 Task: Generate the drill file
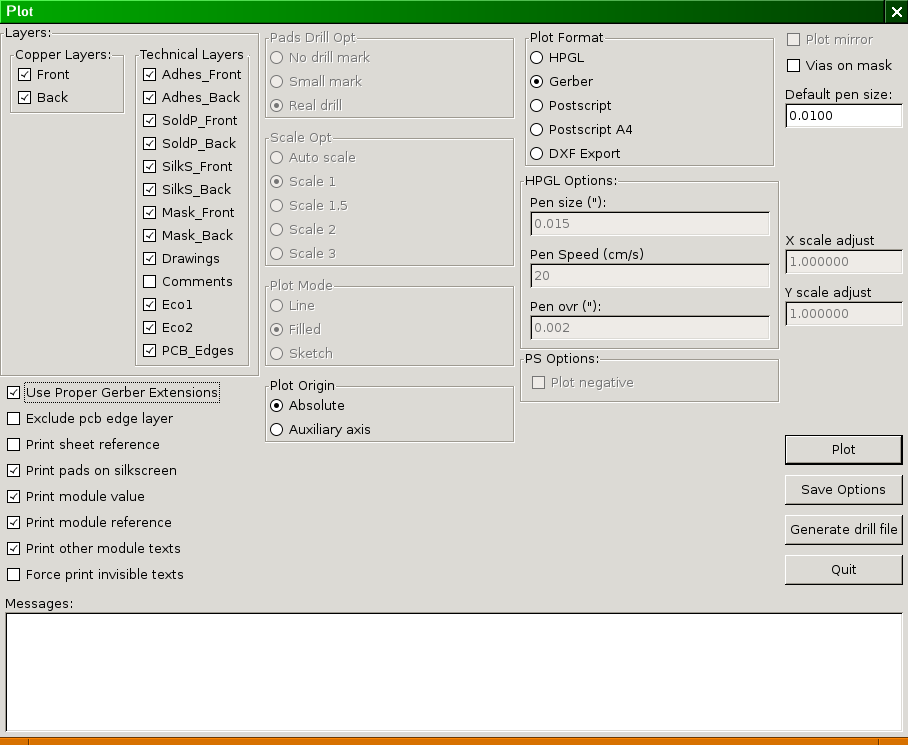(x=843, y=530)
